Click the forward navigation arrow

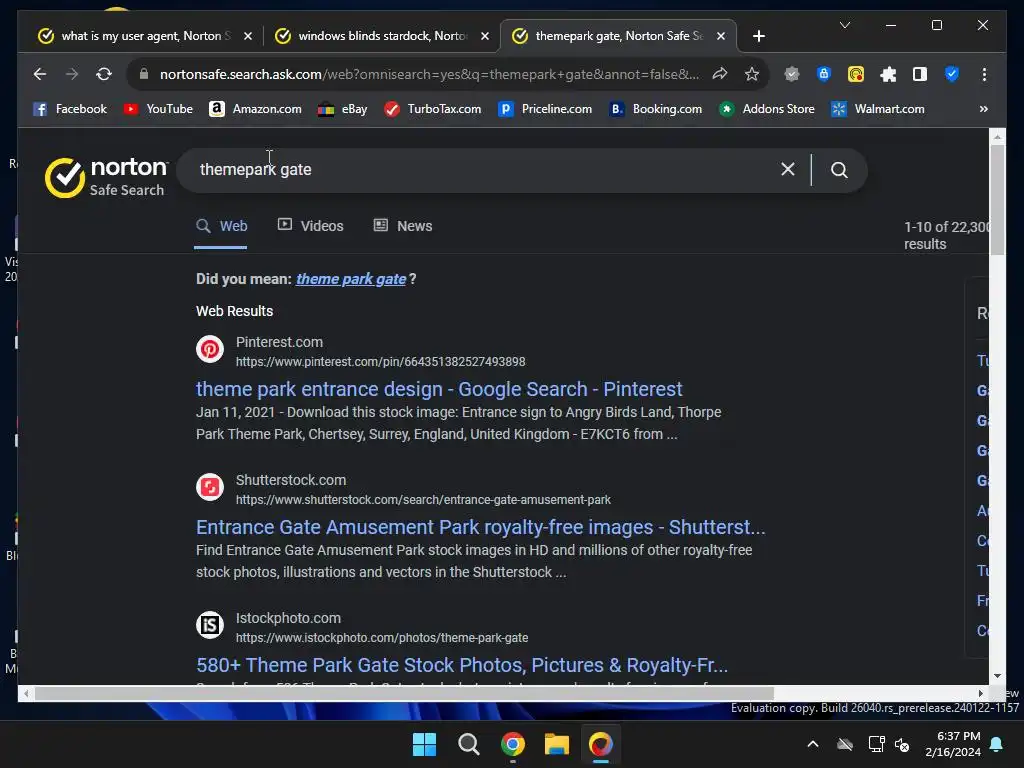(x=72, y=74)
